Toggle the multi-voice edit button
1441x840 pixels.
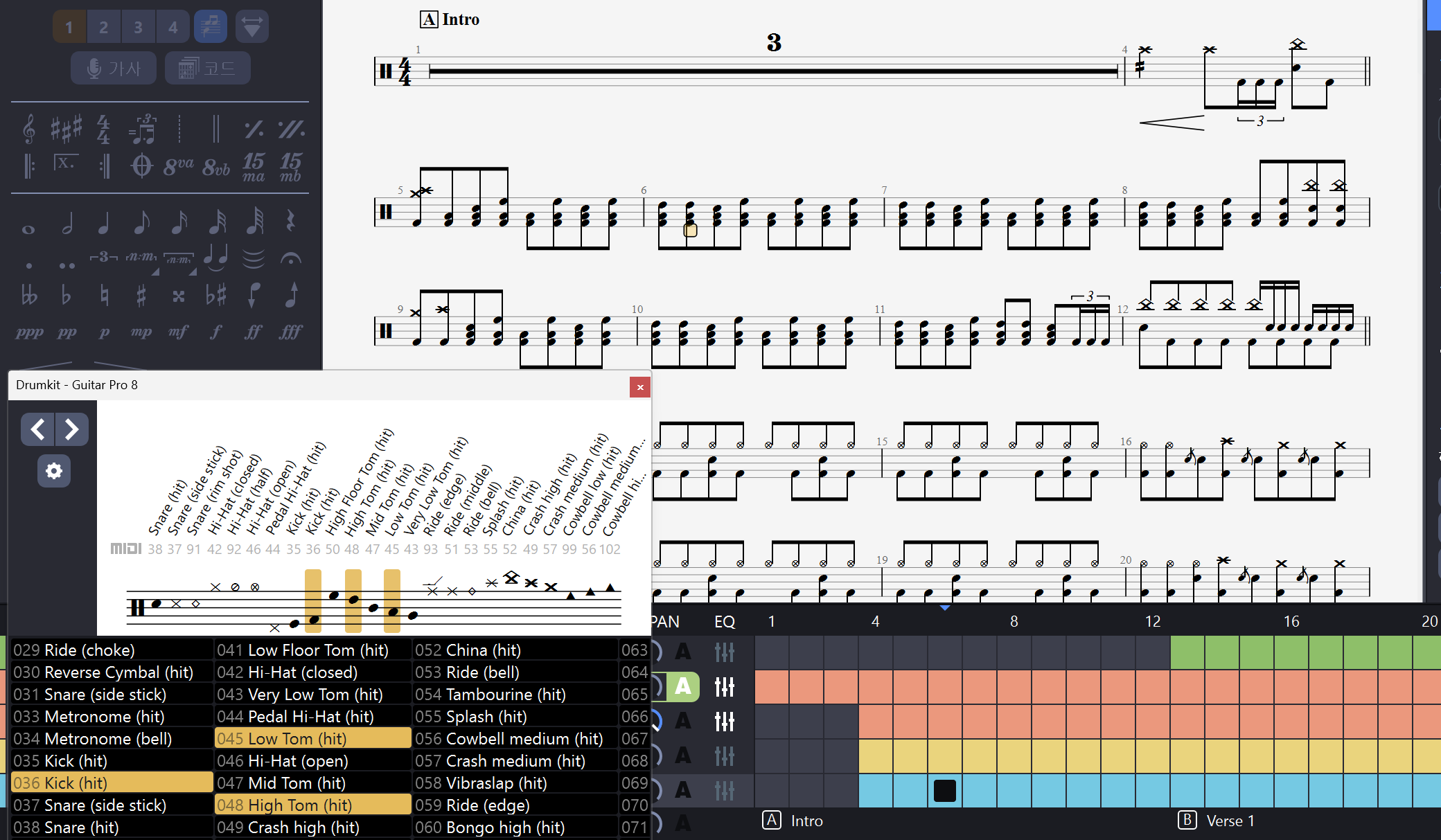[211, 27]
